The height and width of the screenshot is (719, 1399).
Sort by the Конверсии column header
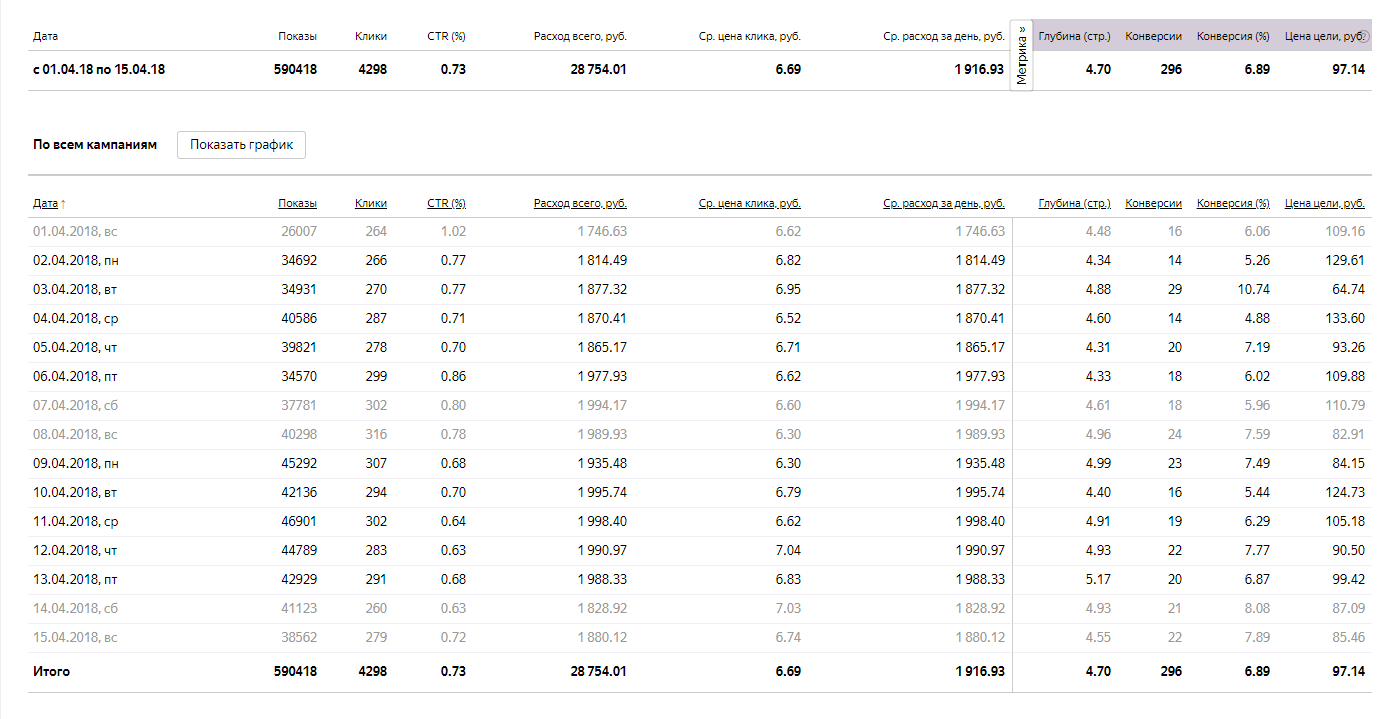[x=1153, y=203]
